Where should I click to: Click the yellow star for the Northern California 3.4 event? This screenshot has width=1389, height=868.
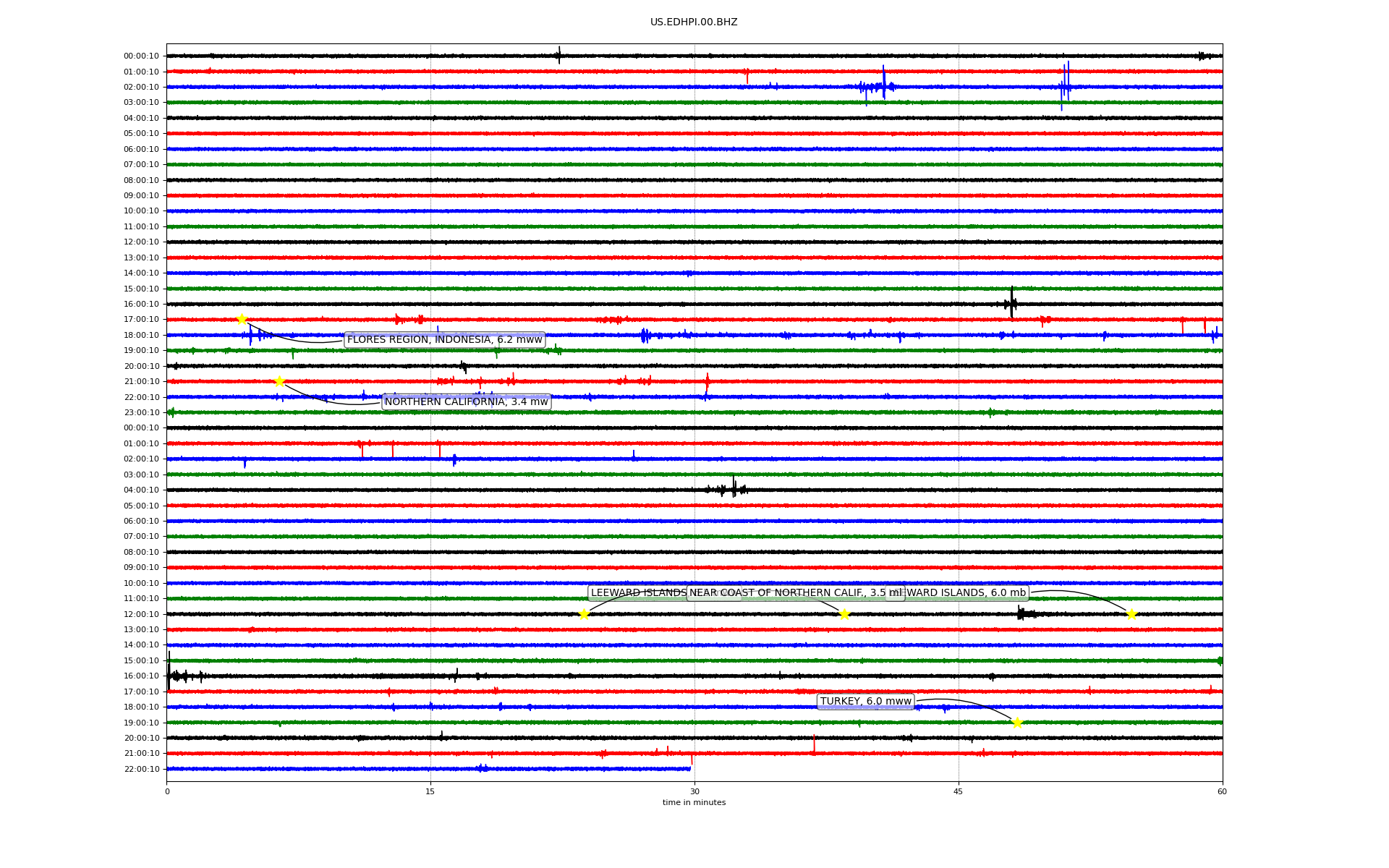tap(279, 381)
